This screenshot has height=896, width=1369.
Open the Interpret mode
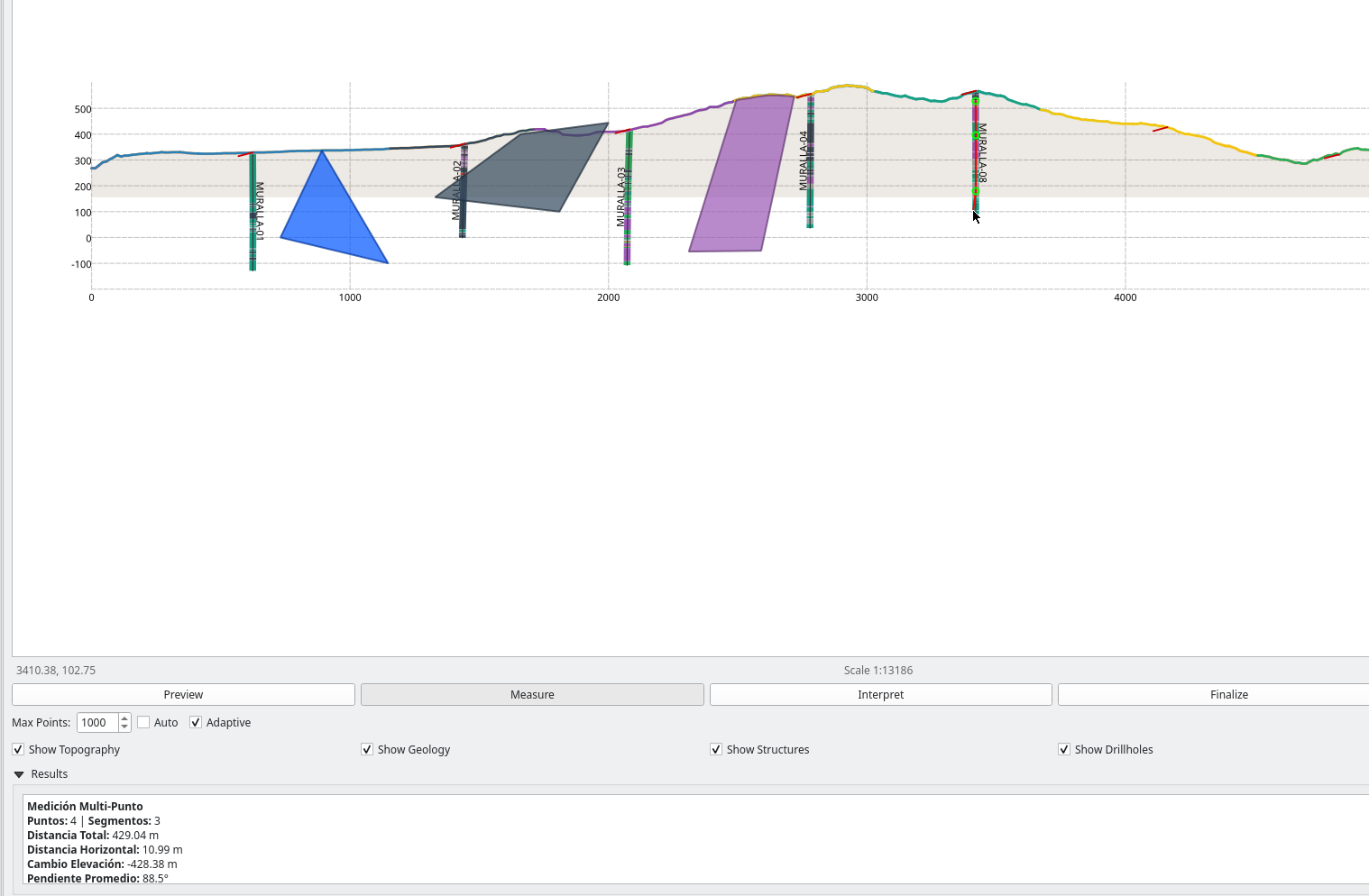pos(880,694)
